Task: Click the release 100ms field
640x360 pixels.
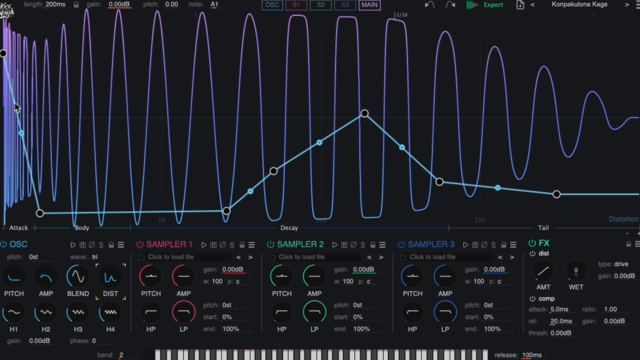Action: [x=532, y=355]
